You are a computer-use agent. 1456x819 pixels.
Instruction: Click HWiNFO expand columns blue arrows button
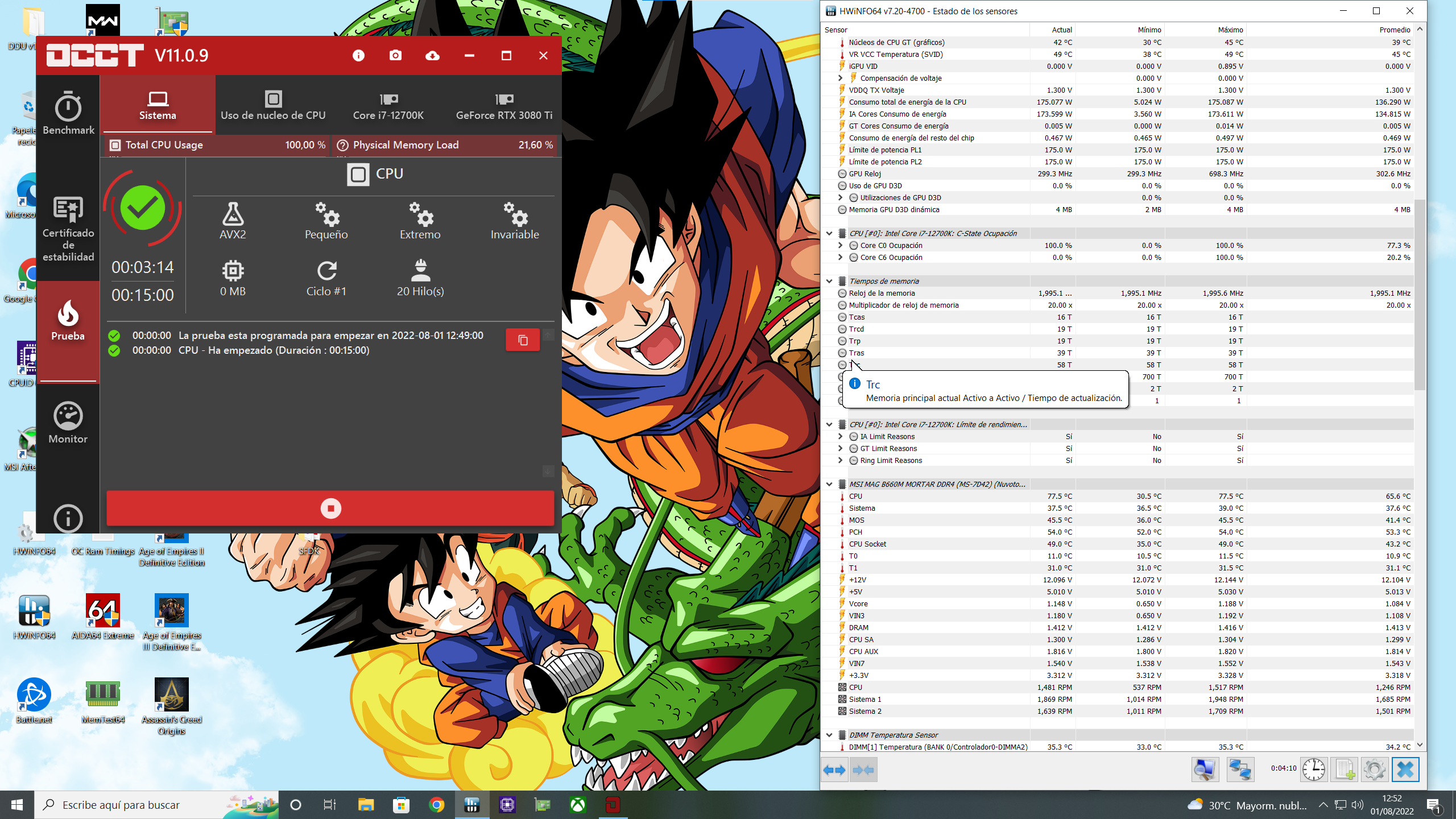[x=834, y=770]
